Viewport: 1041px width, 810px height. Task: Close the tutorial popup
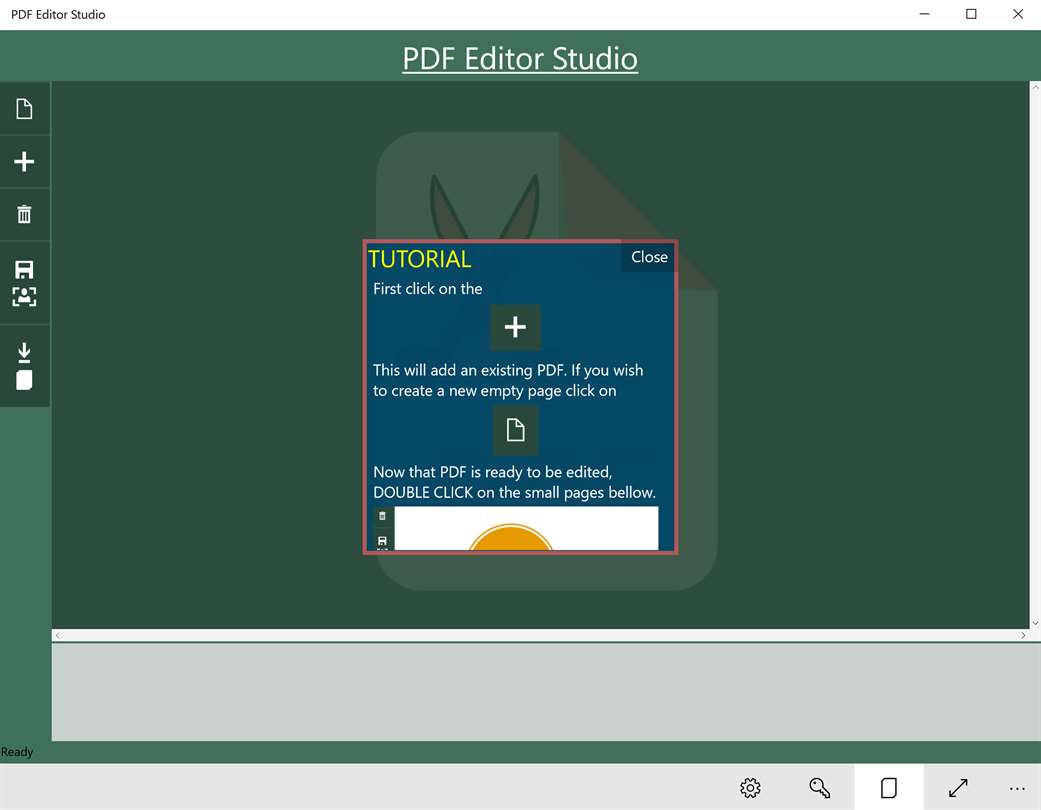(x=649, y=257)
